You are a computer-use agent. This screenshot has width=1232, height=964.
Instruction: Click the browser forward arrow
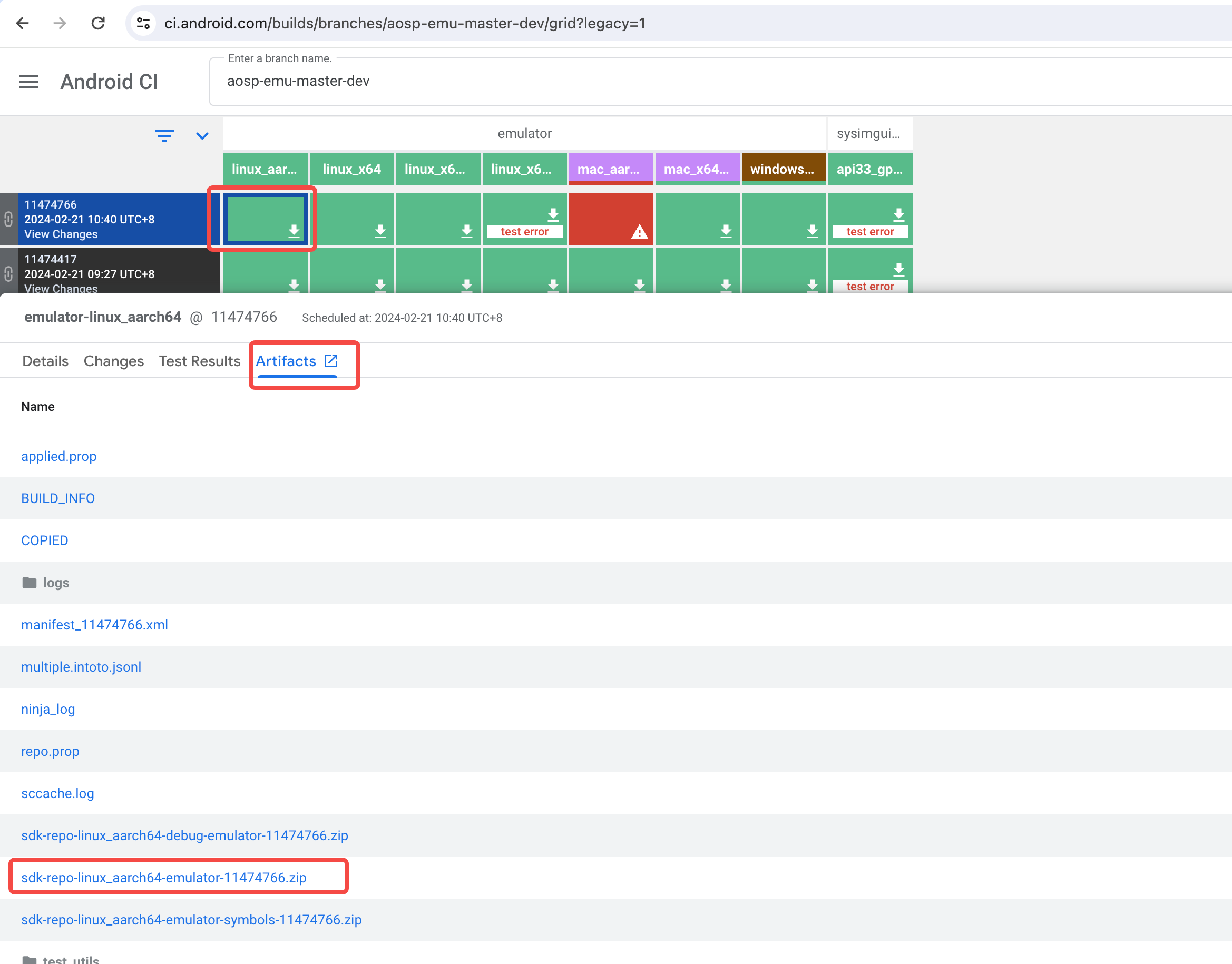(60, 23)
